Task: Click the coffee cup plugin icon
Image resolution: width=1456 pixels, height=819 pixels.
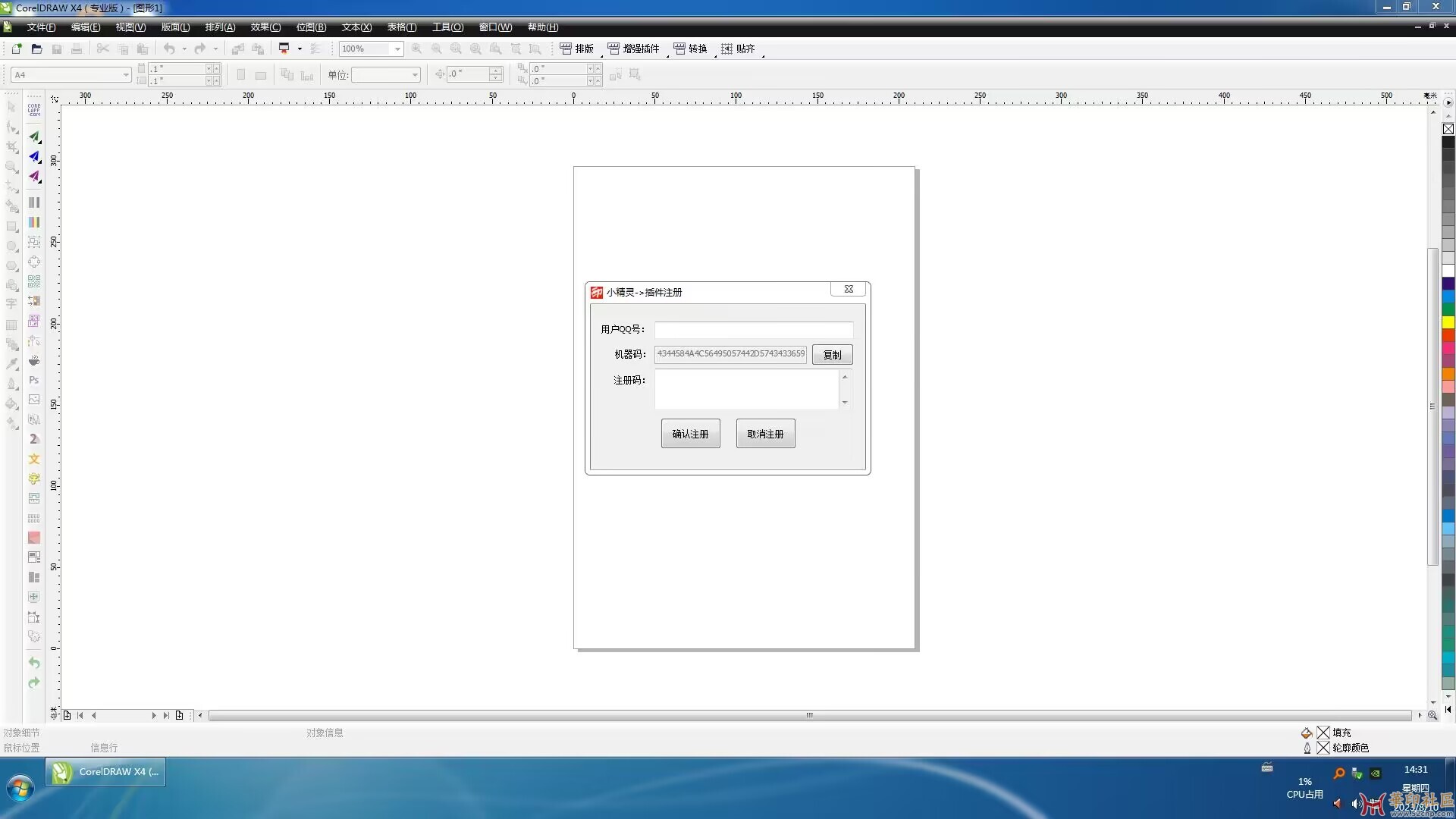Action: click(34, 360)
